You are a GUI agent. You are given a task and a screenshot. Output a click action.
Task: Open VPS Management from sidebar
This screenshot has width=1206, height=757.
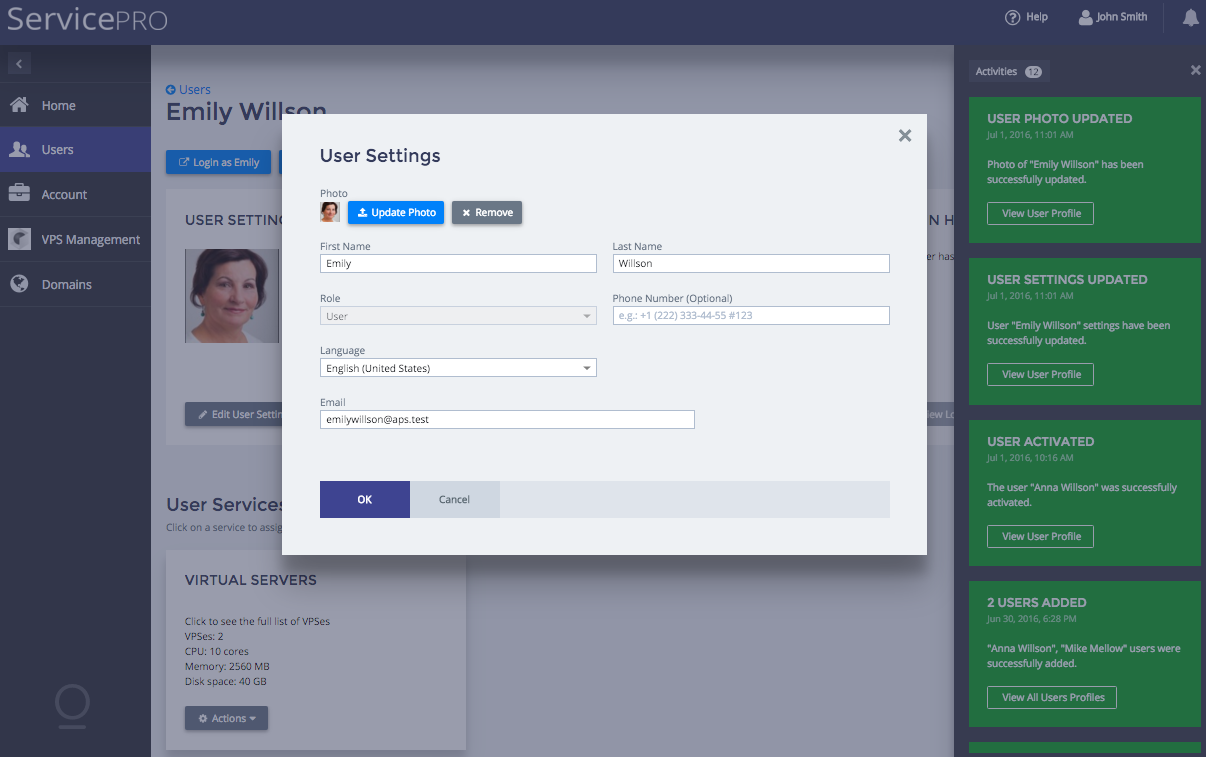coord(90,239)
